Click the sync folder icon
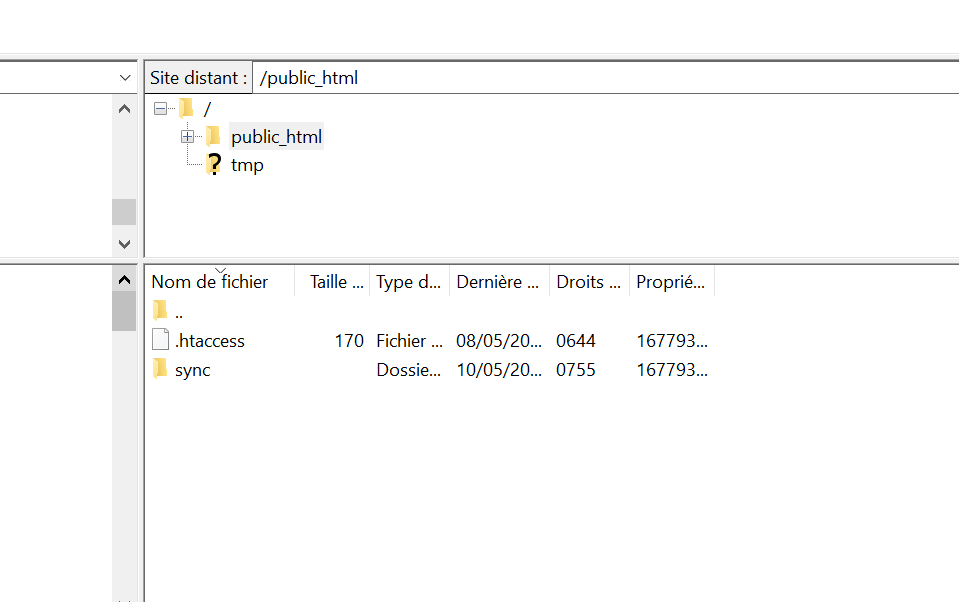Viewport: 959px width, 602px height. pyautogui.click(x=160, y=370)
